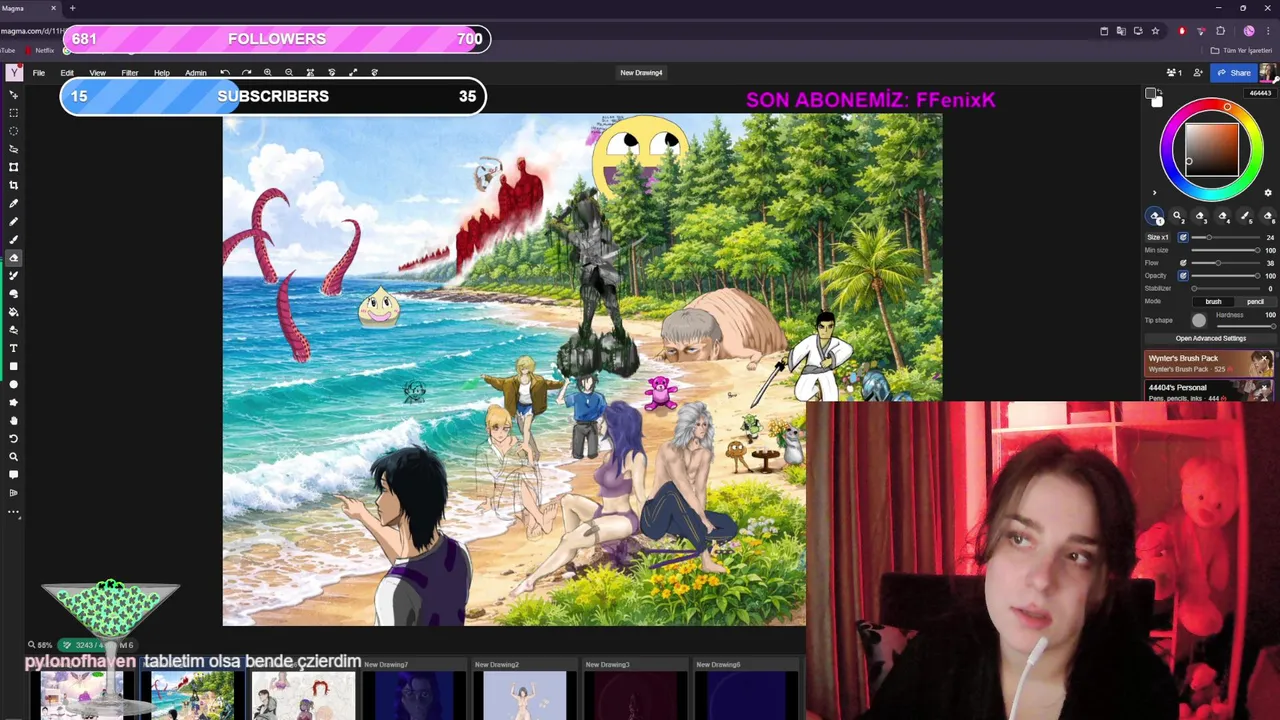Click the hex color field 464443
This screenshot has width=1280, height=720.
coord(1260,93)
